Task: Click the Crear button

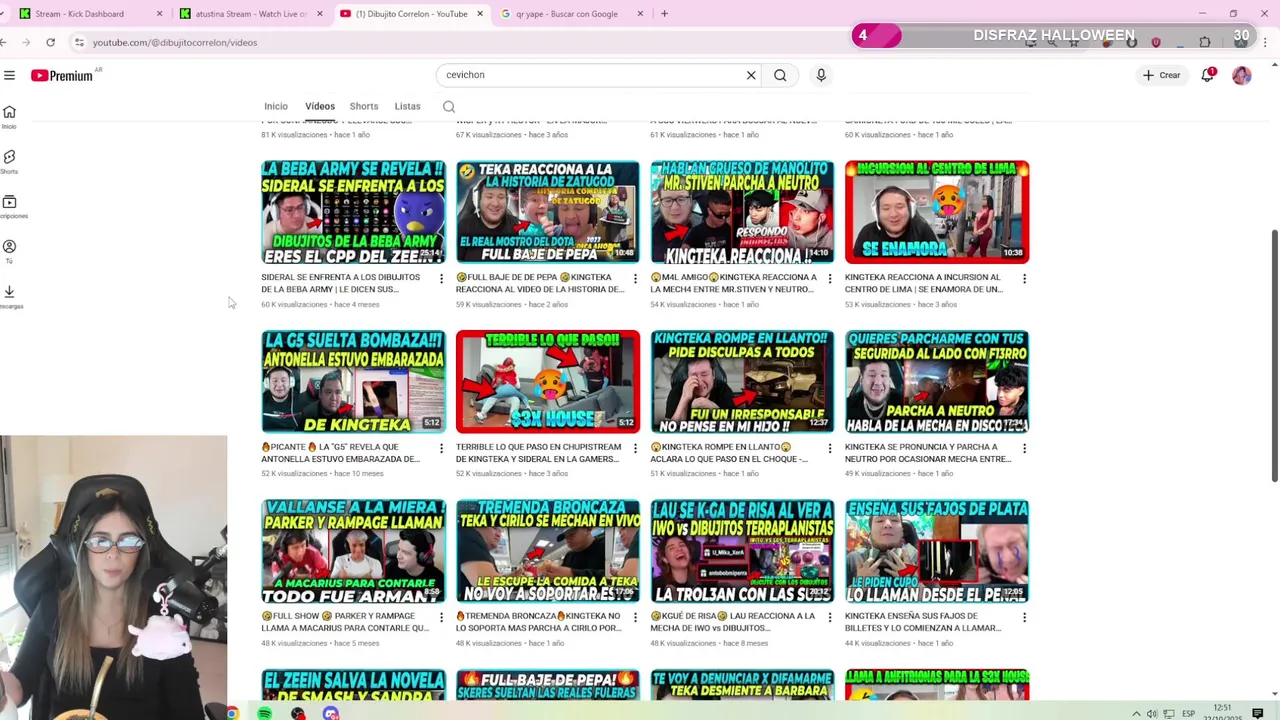Action: 1163,75
